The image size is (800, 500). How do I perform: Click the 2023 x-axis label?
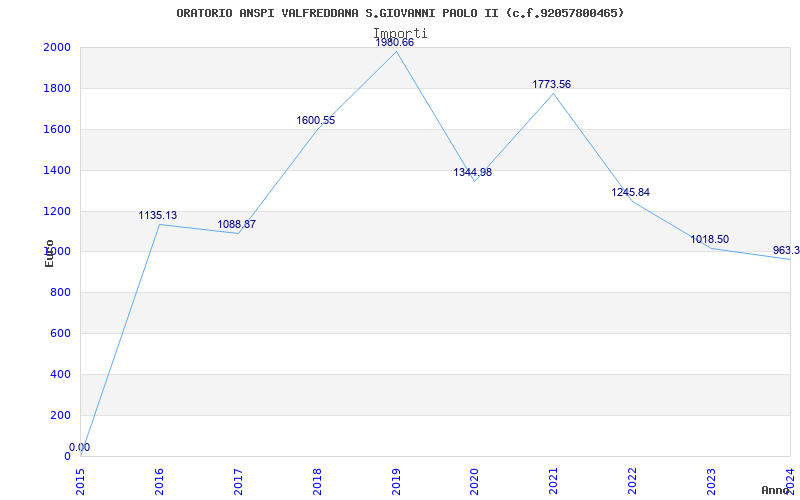click(711, 482)
